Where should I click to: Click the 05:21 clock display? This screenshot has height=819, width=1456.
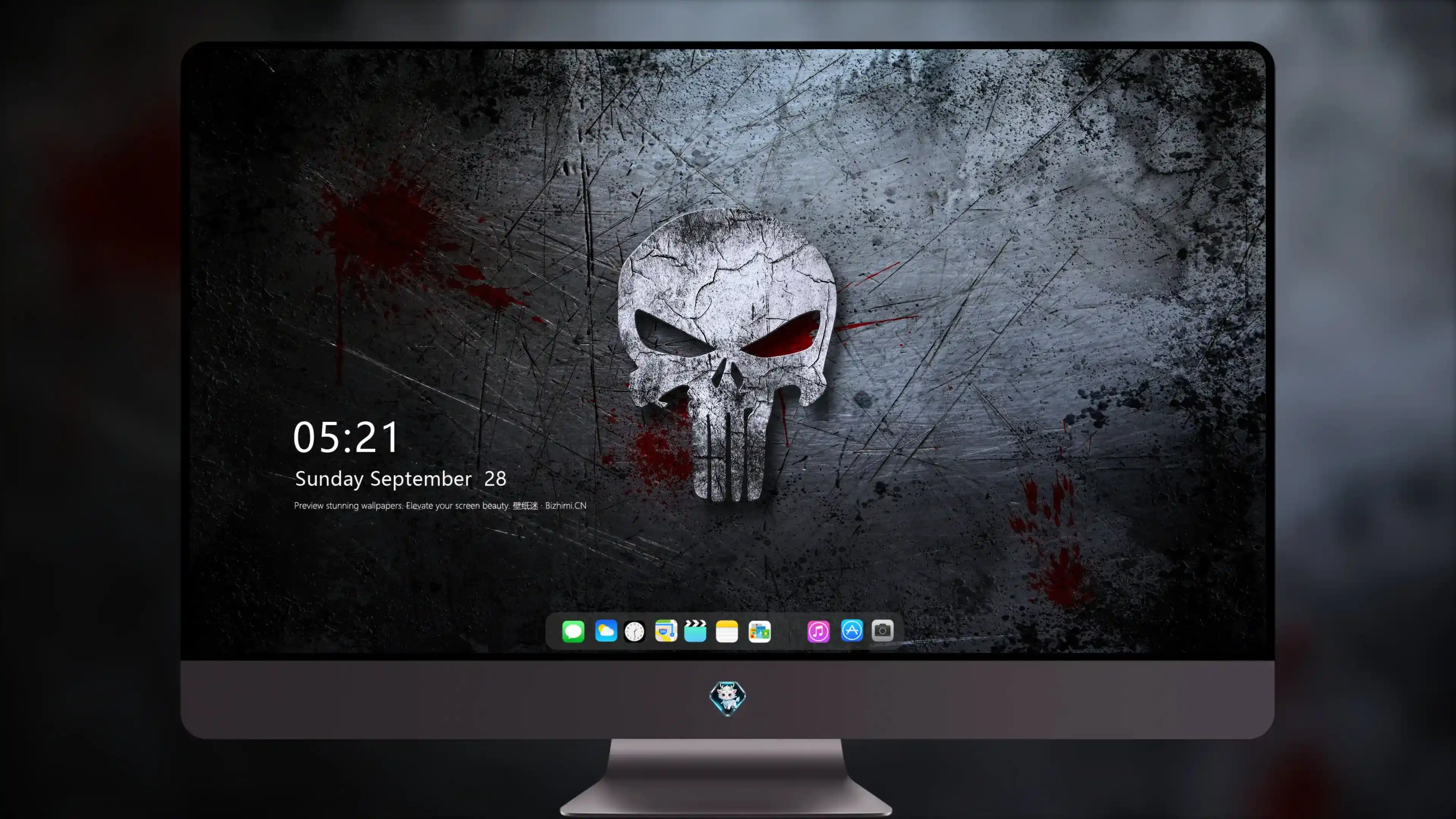click(346, 437)
